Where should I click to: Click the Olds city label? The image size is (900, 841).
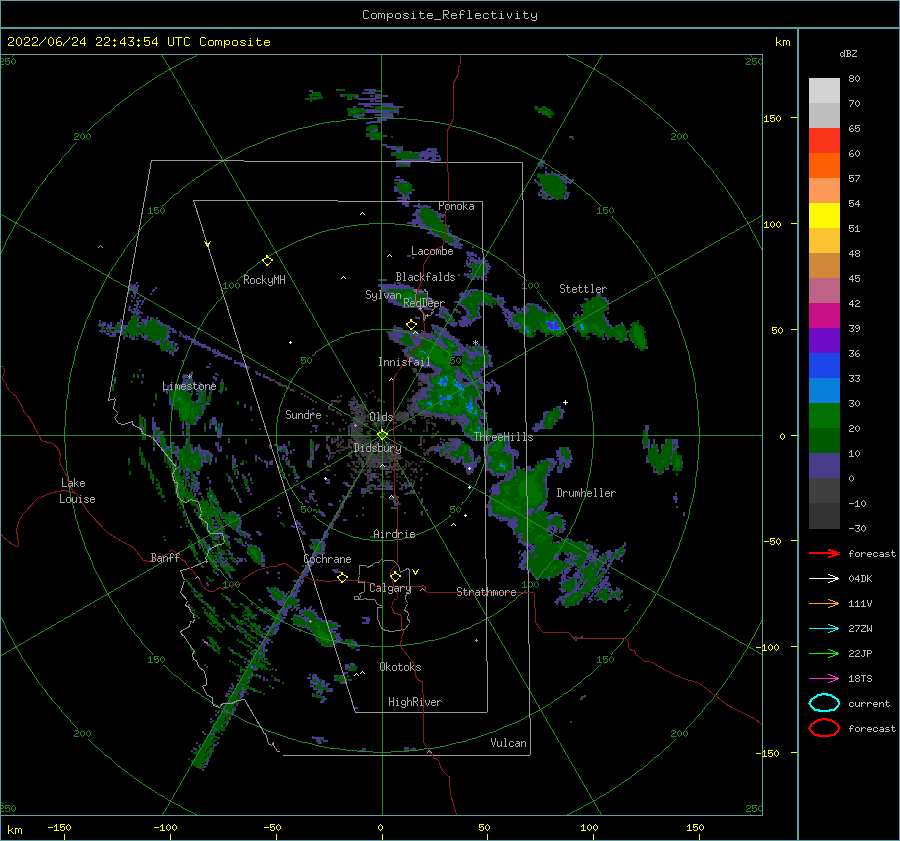[x=381, y=417]
